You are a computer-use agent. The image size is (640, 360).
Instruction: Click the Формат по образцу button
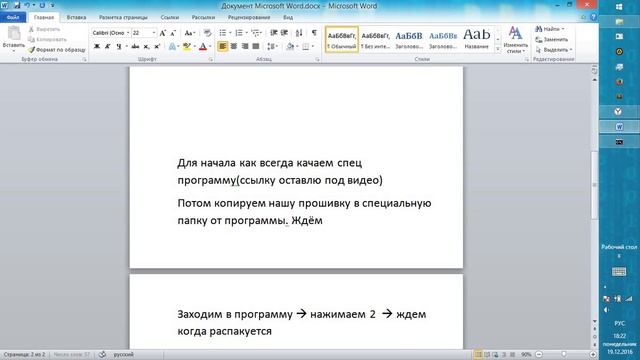point(57,50)
